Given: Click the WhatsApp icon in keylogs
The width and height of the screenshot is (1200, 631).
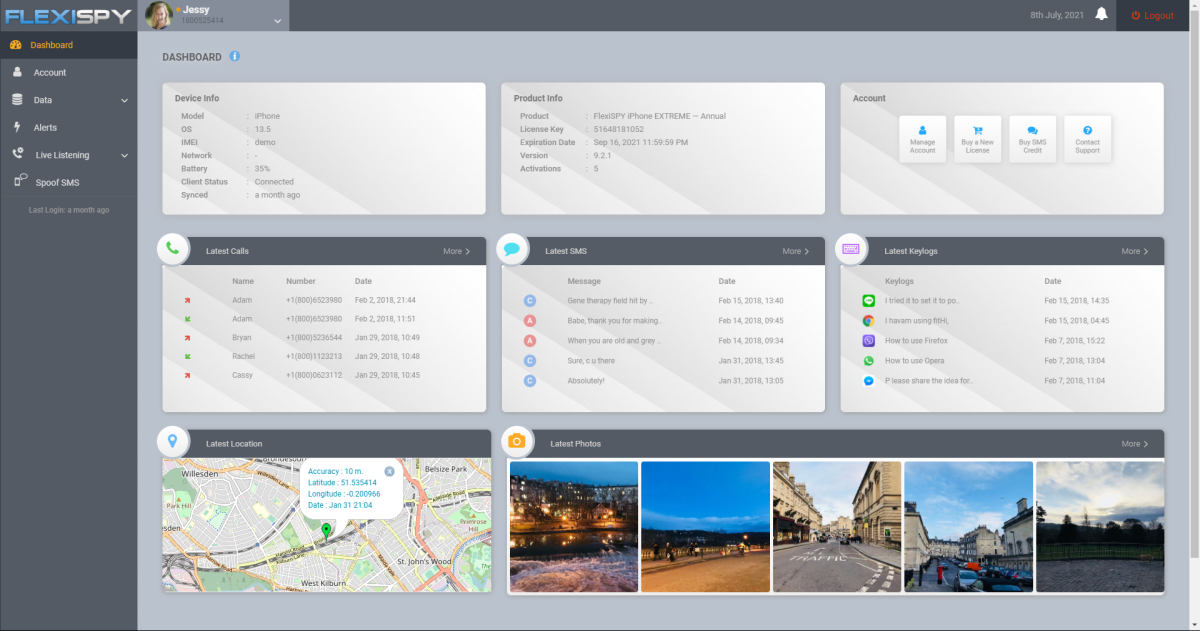Looking at the screenshot, I should click(x=868, y=361).
